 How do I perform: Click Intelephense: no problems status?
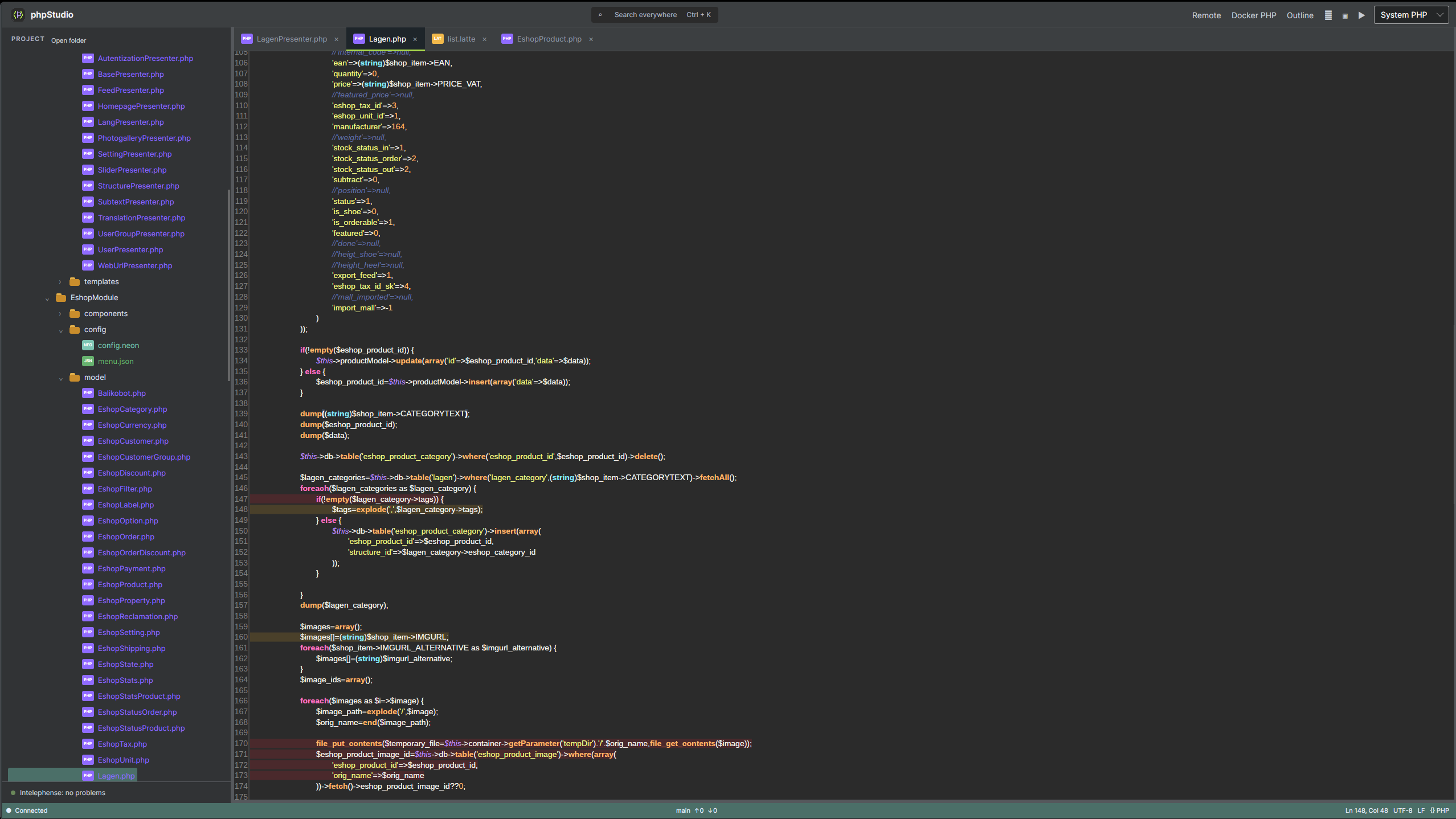62,793
